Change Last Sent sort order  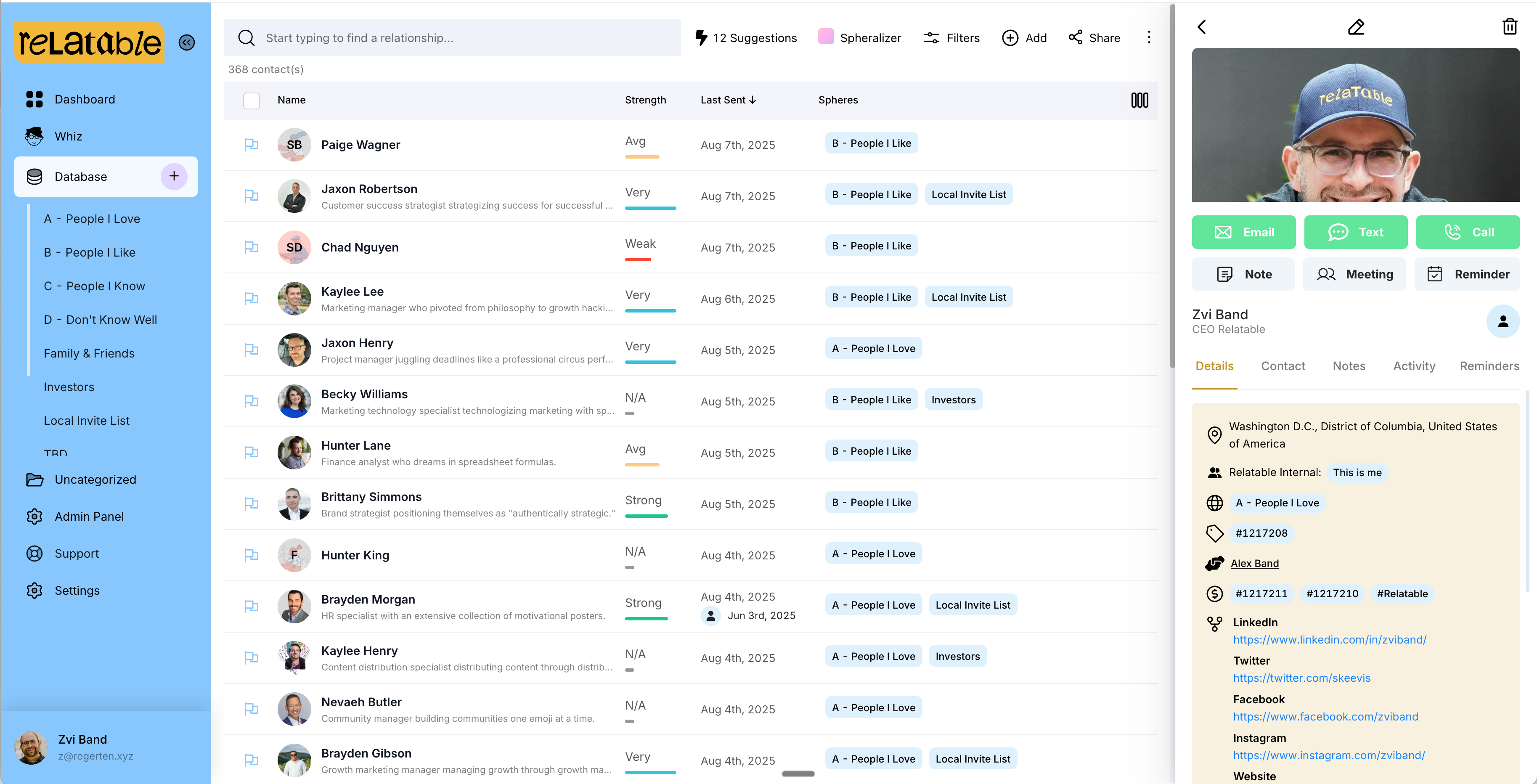(727, 100)
